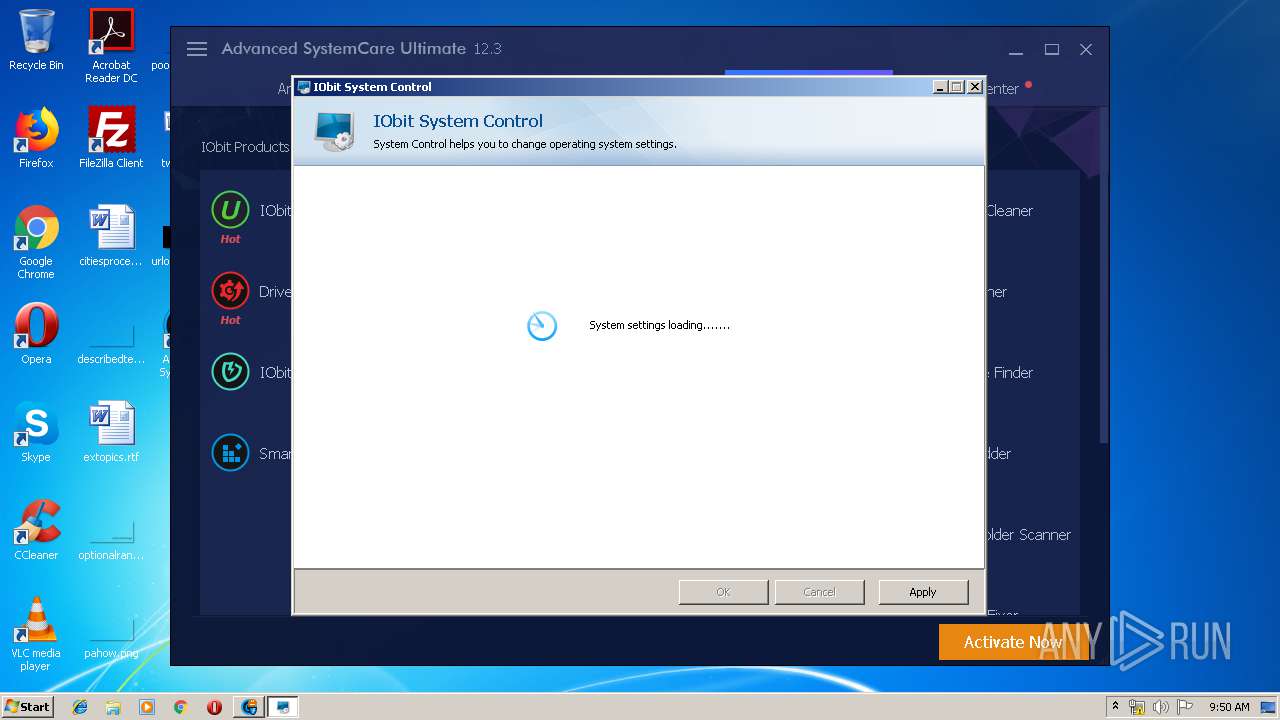
Task: Open Firefox desktop shortcut
Action: click(x=36, y=138)
